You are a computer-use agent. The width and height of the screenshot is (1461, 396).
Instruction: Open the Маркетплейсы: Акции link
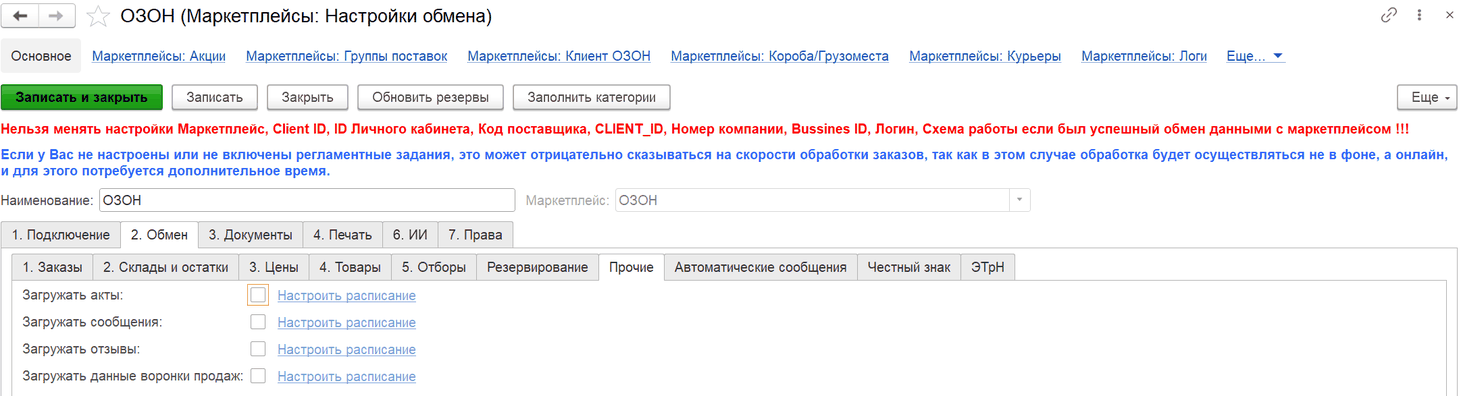pyautogui.click(x=159, y=56)
